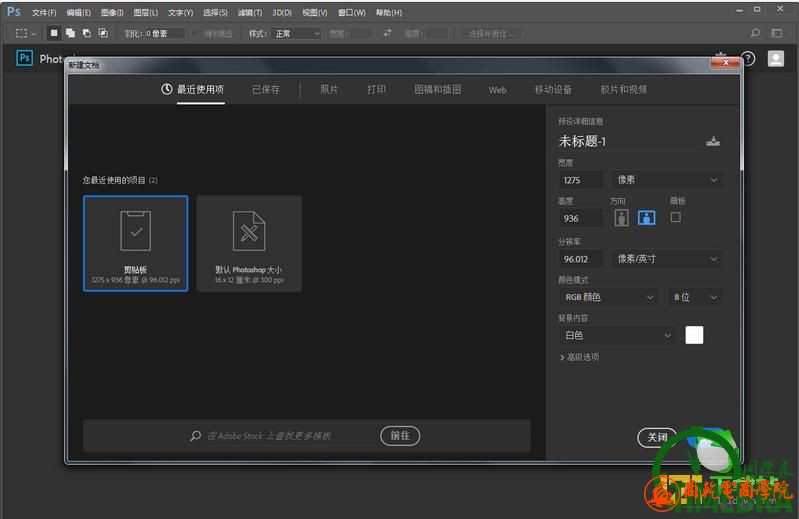The image size is (799, 519).
Task: Choose the Subtract from Selection mode icon
Action: pyautogui.click(x=87, y=33)
